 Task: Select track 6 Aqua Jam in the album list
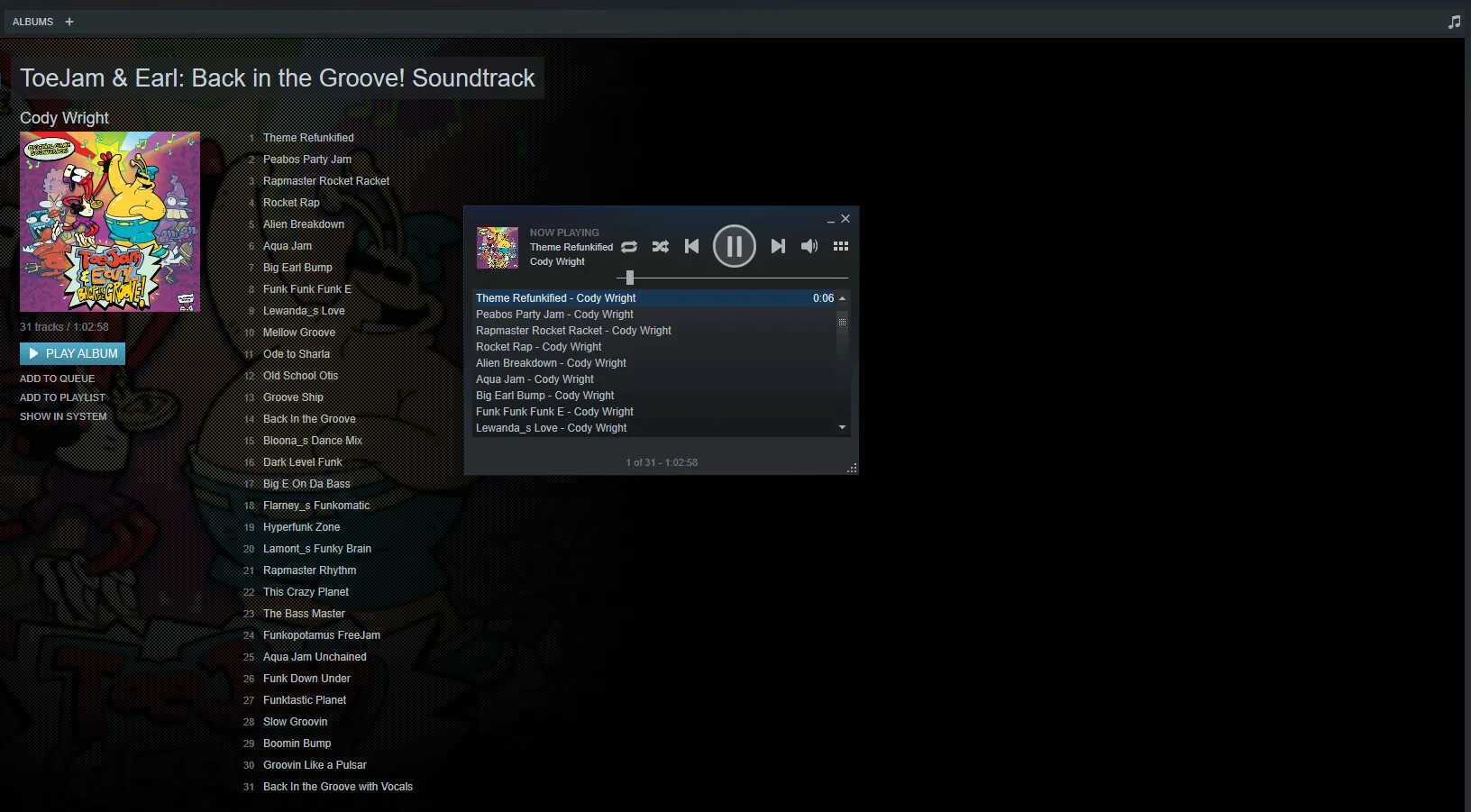[x=288, y=246]
